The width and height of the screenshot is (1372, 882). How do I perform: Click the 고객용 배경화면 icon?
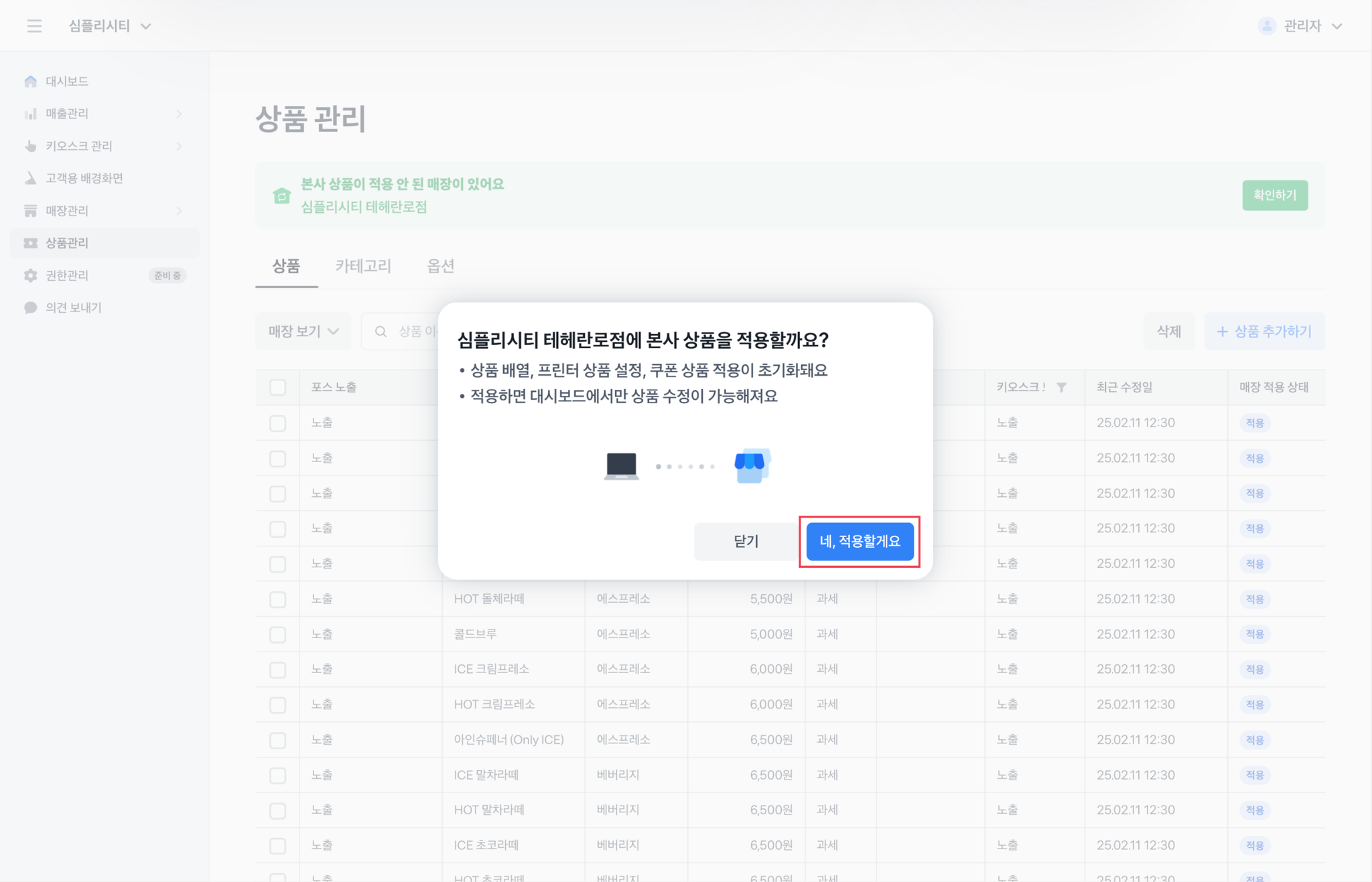pyautogui.click(x=31, y=178)
